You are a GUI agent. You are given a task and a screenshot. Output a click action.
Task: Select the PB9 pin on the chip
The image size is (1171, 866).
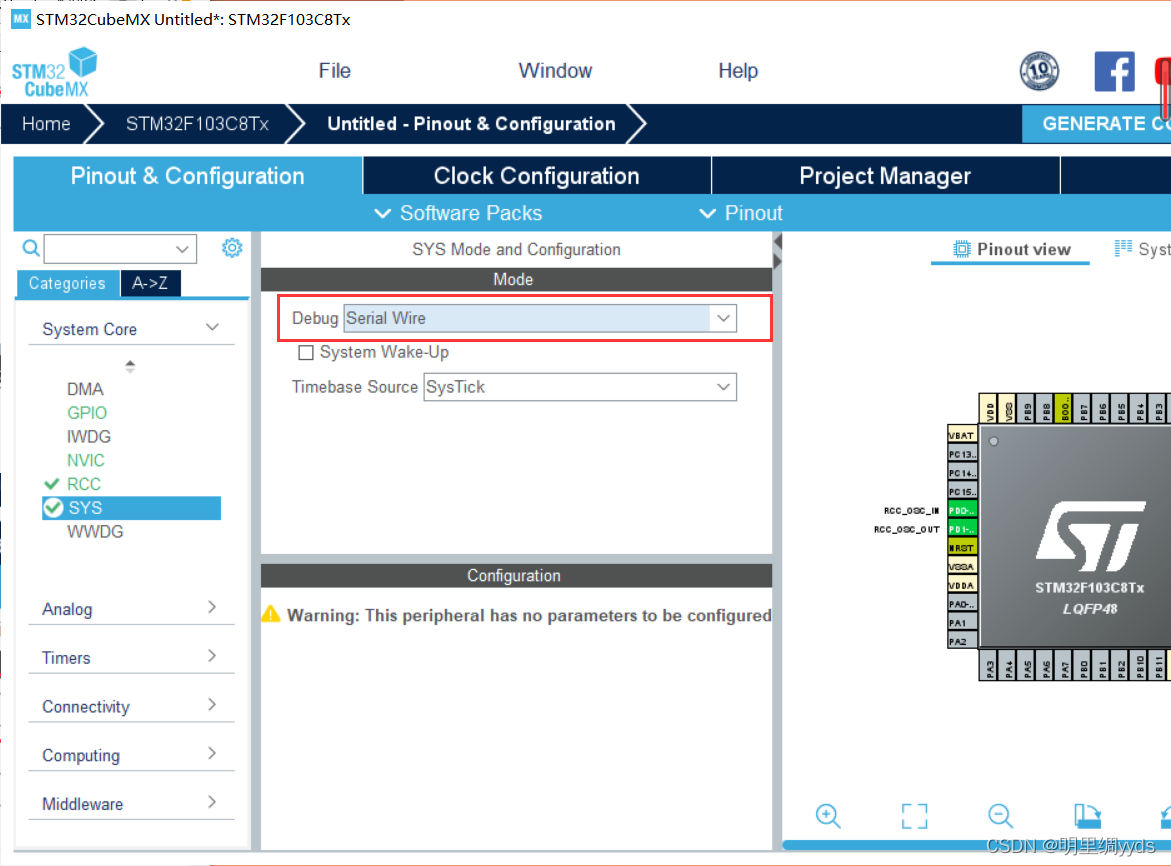(x=1027, y=409)
